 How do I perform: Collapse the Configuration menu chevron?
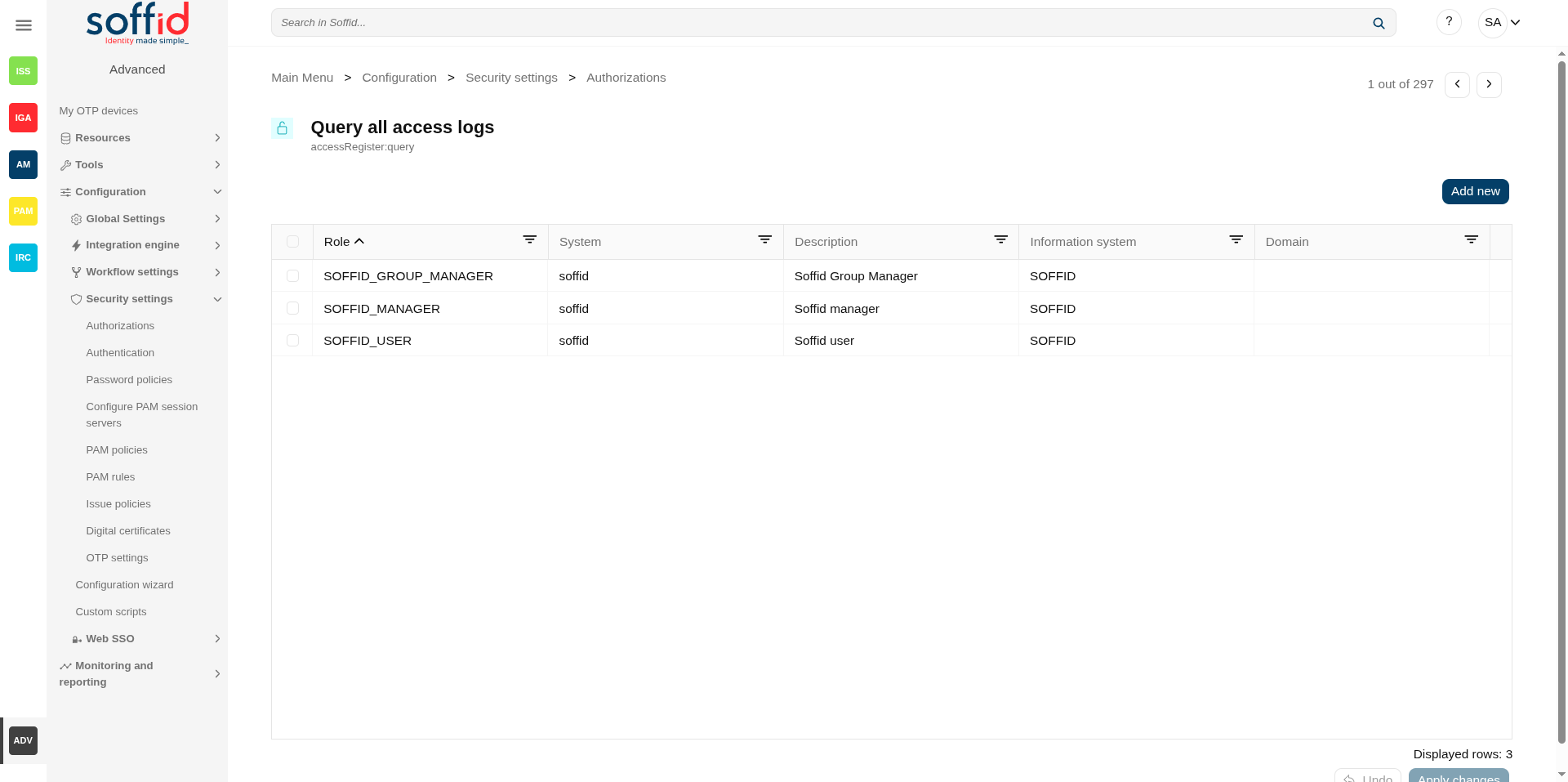[217, 192]
